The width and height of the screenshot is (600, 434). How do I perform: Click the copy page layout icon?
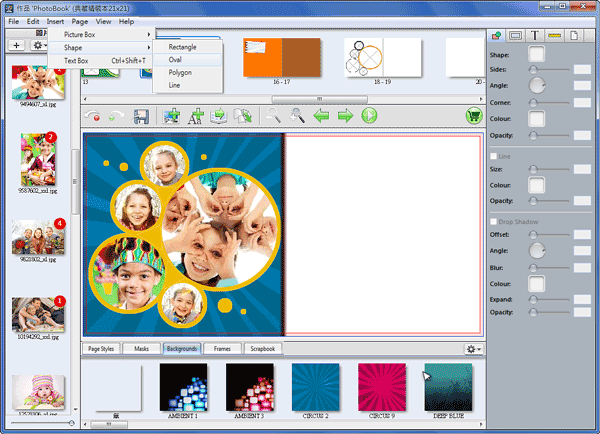(243, 116)
